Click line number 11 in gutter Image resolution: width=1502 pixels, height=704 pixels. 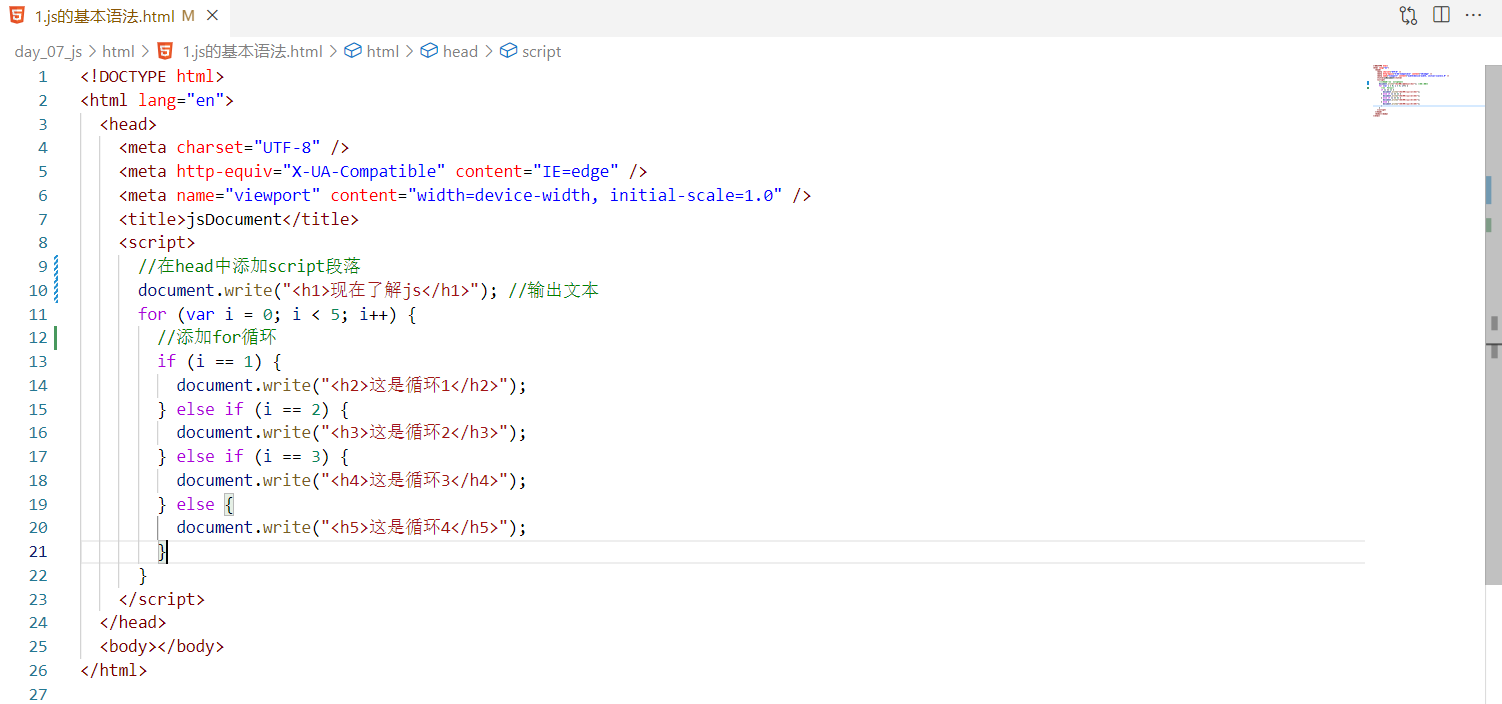coord(38,314)
